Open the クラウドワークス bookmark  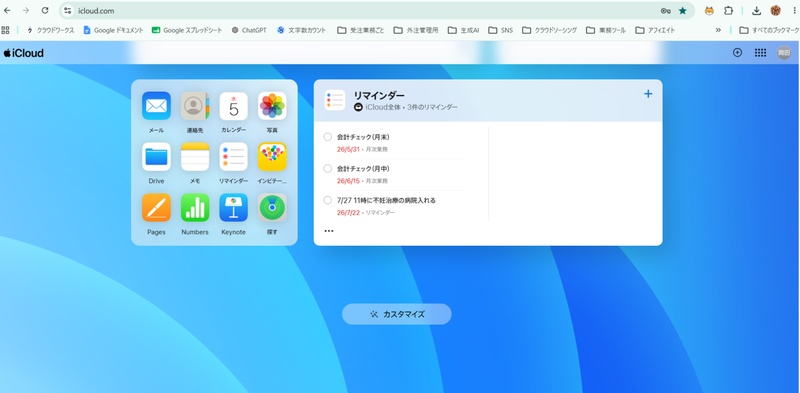pos(50,30)
